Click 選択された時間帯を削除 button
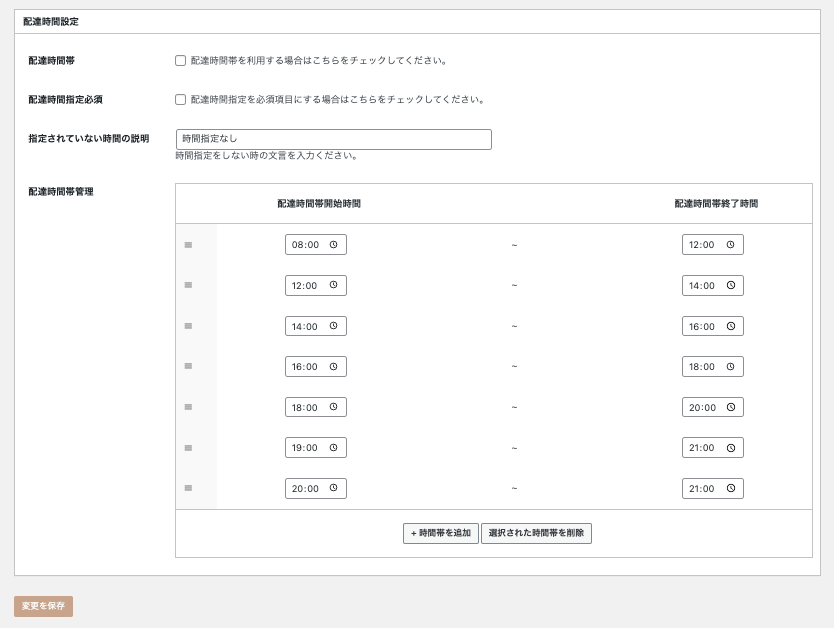This screenshot has width=834, height=628. 536,533
